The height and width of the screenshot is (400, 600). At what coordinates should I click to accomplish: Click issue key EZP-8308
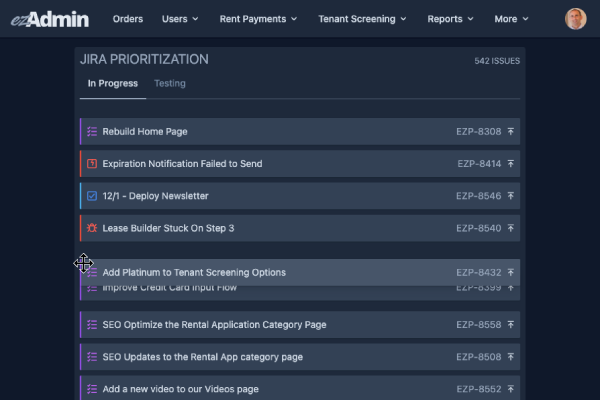click(x=478, y=132)
